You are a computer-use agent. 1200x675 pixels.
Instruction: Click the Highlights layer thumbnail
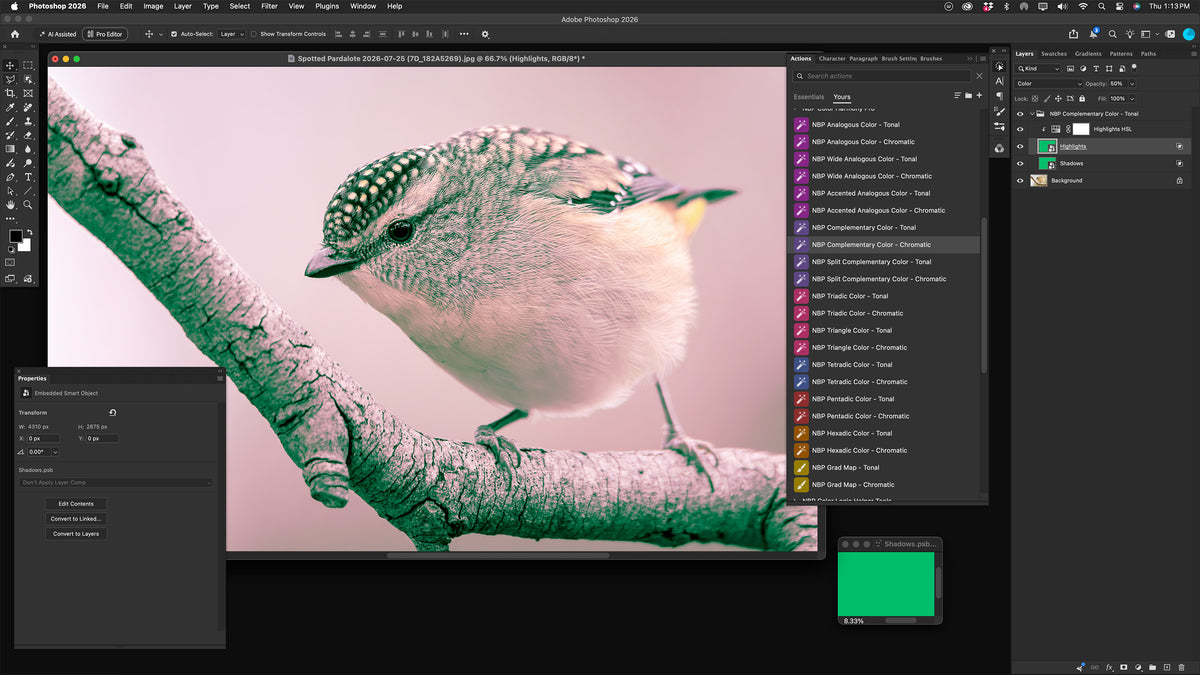click(1047, 146)
